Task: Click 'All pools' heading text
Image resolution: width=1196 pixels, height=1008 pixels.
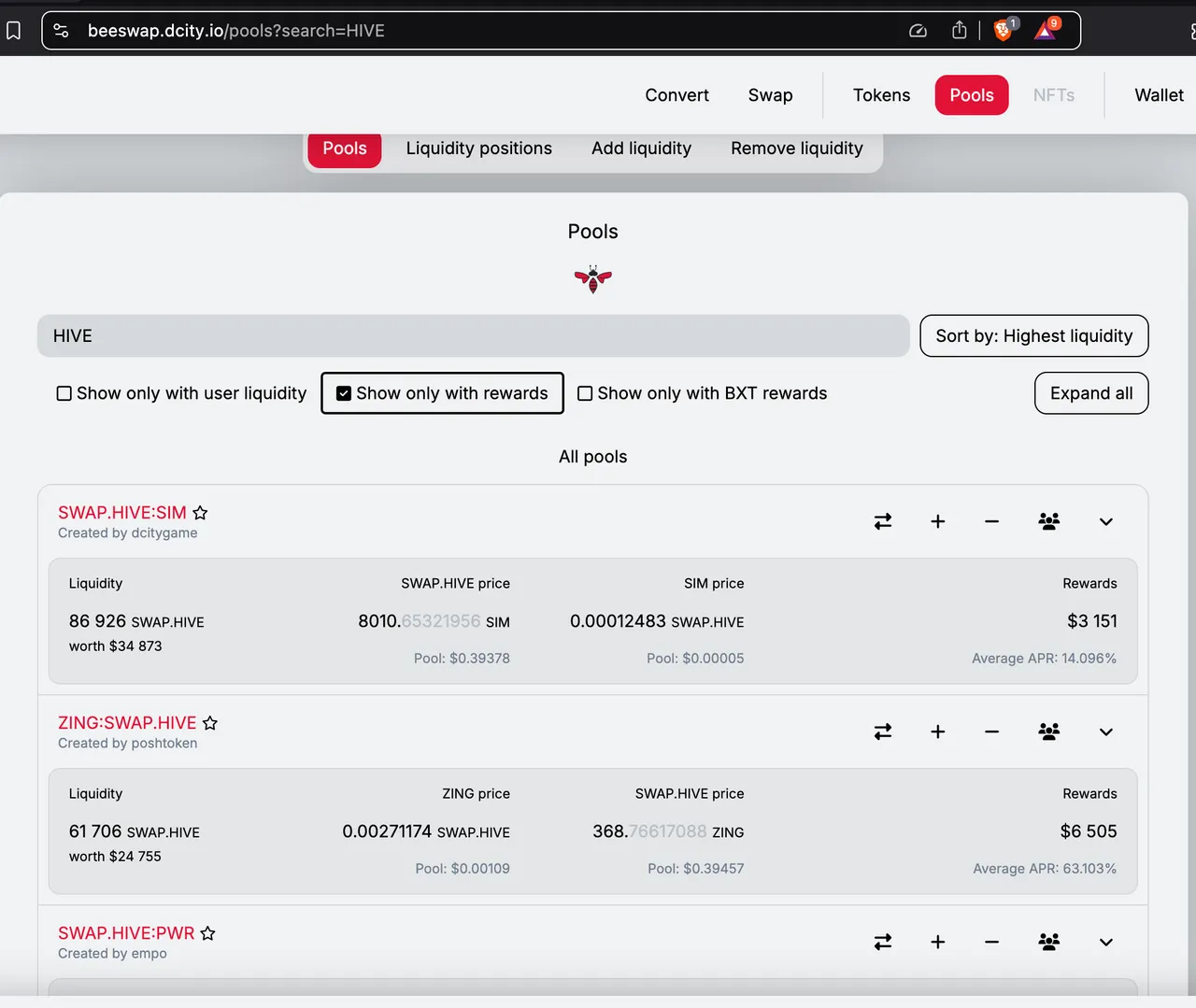Action: click(593, 457)
